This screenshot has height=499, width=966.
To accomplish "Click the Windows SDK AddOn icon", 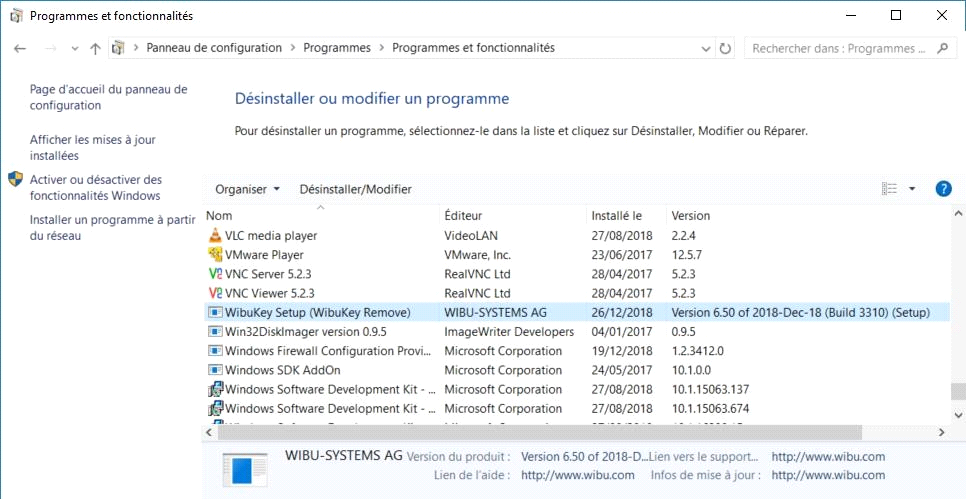I will pyautogui.click(x=214, y=370).
